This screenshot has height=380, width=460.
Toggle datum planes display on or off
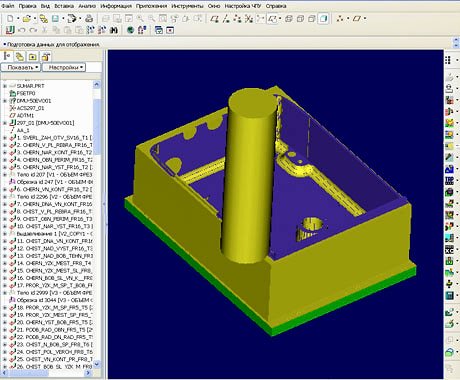pyautogui.click(x=214, y=19)
